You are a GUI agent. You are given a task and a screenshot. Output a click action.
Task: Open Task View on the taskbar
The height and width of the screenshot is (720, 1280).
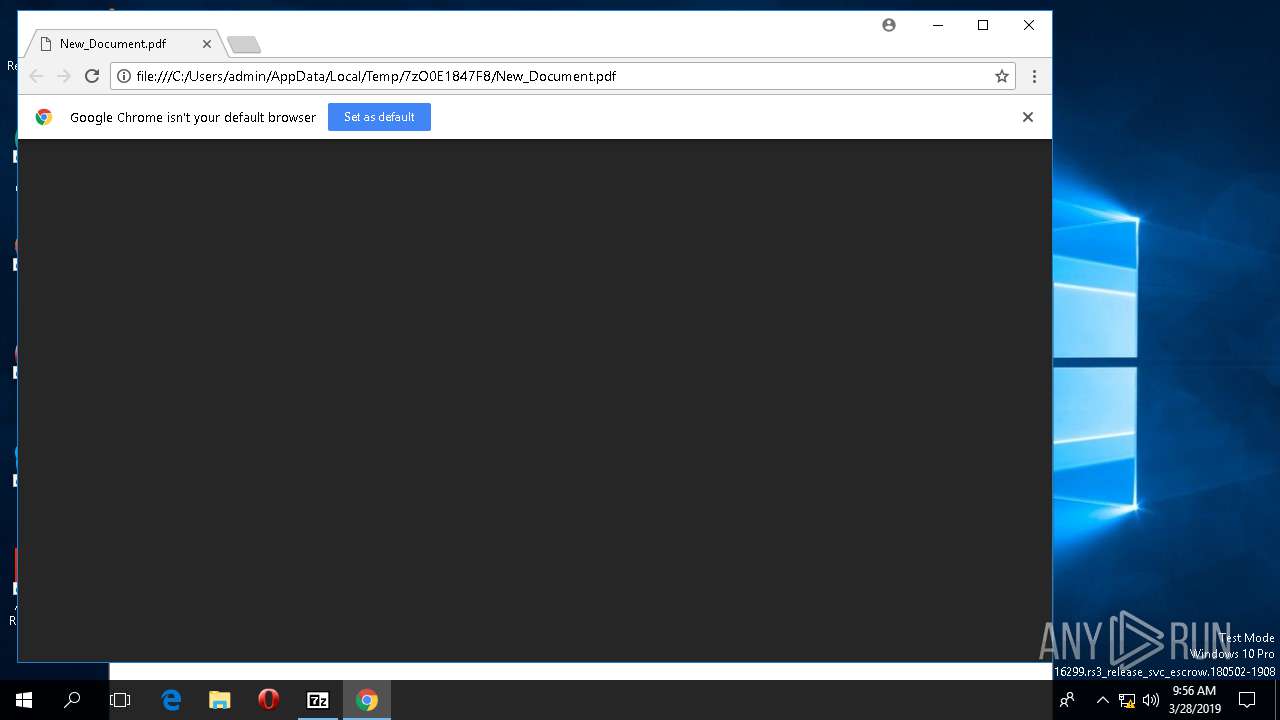(x=120, y=700)
